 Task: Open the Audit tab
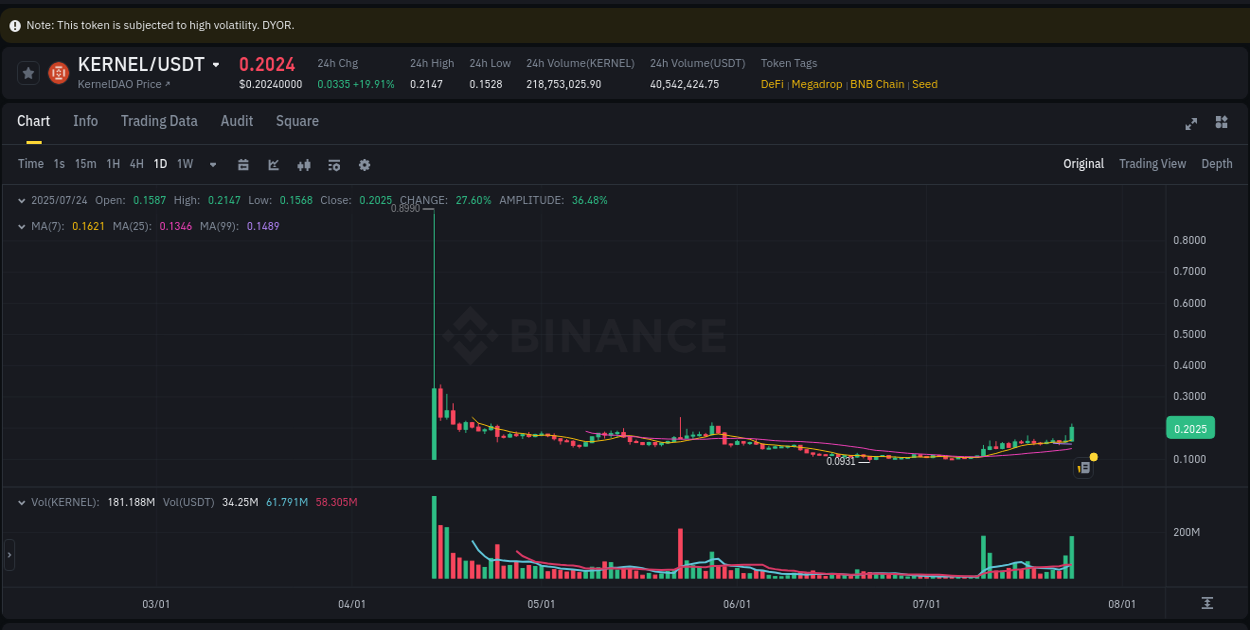(236, 121)
